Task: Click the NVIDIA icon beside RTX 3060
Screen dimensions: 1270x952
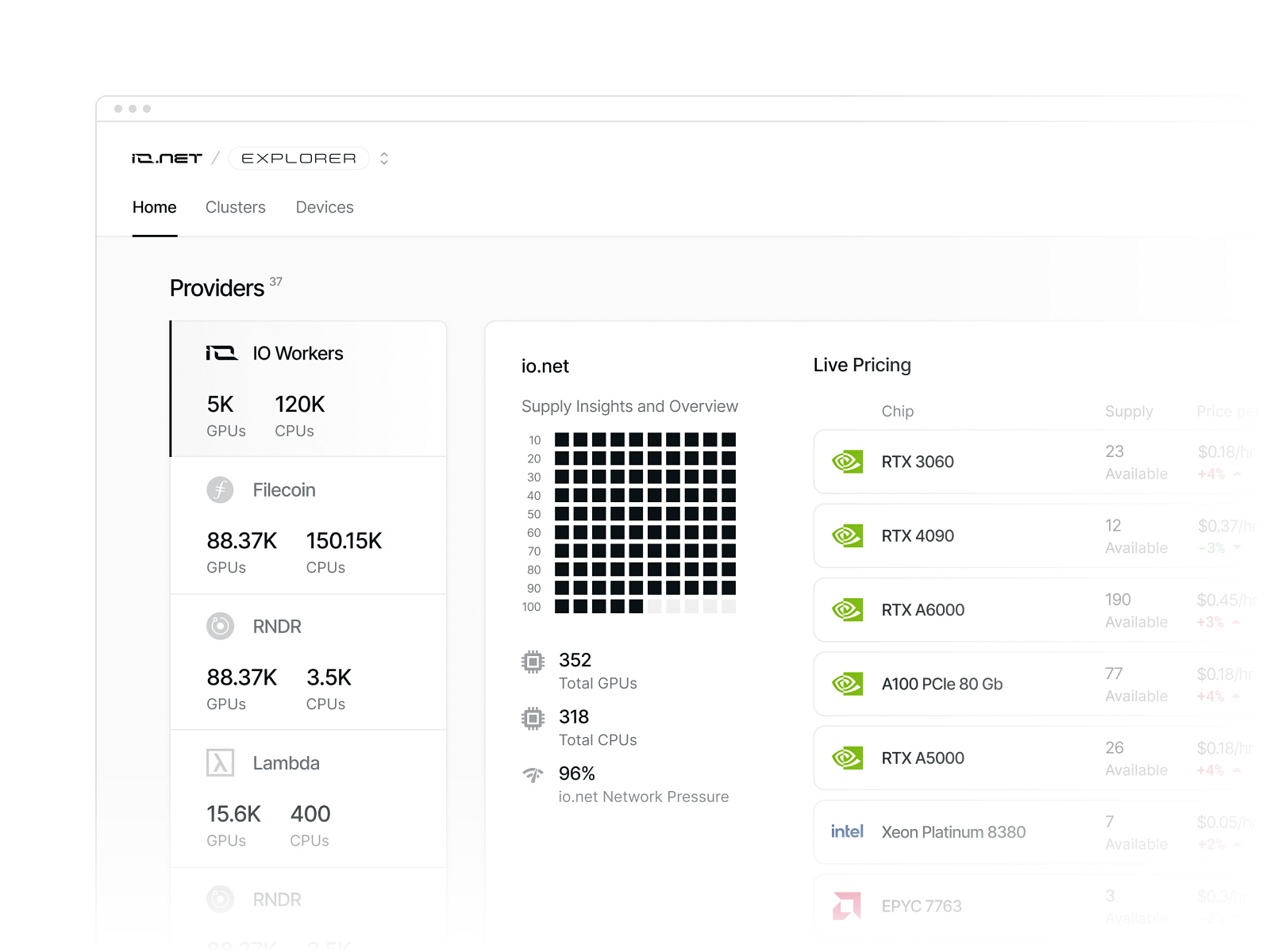Action: click(848, 461)
